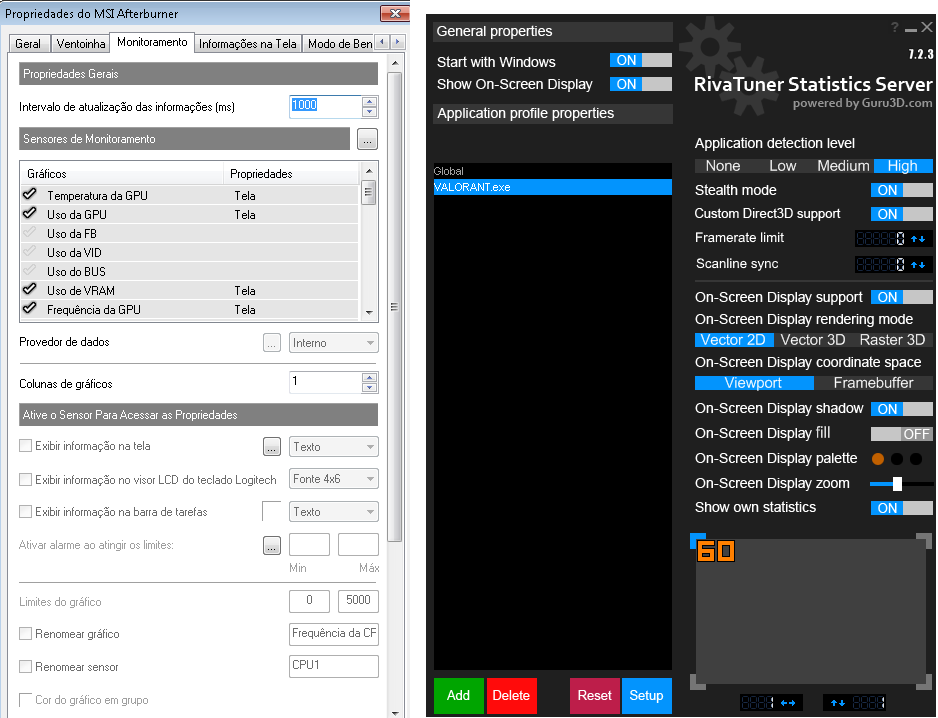
Task: Check Exibir informação na tela box
Action: (26, 446)
